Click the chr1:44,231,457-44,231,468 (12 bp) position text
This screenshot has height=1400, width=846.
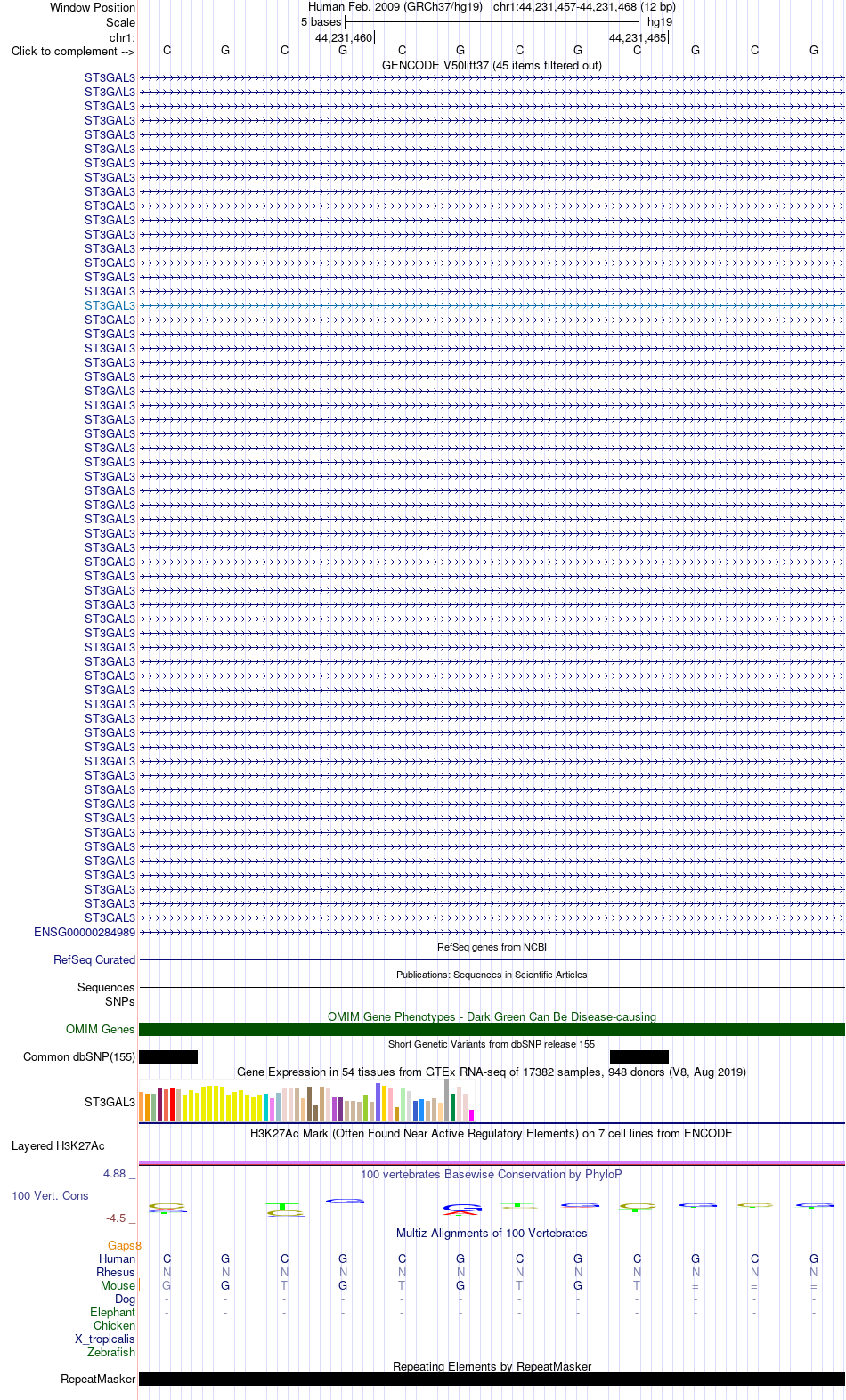coord(584,6)
